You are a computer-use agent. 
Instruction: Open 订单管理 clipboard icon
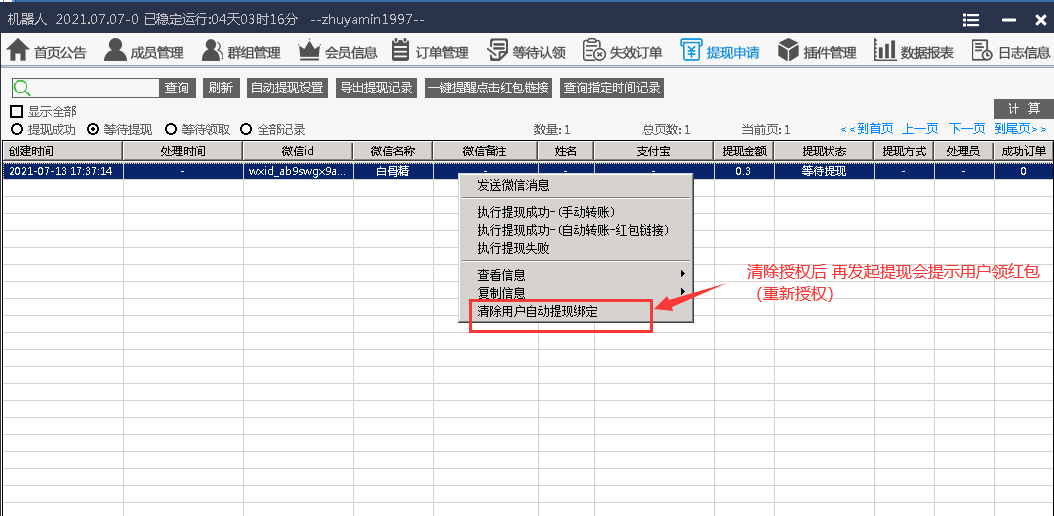401,51
